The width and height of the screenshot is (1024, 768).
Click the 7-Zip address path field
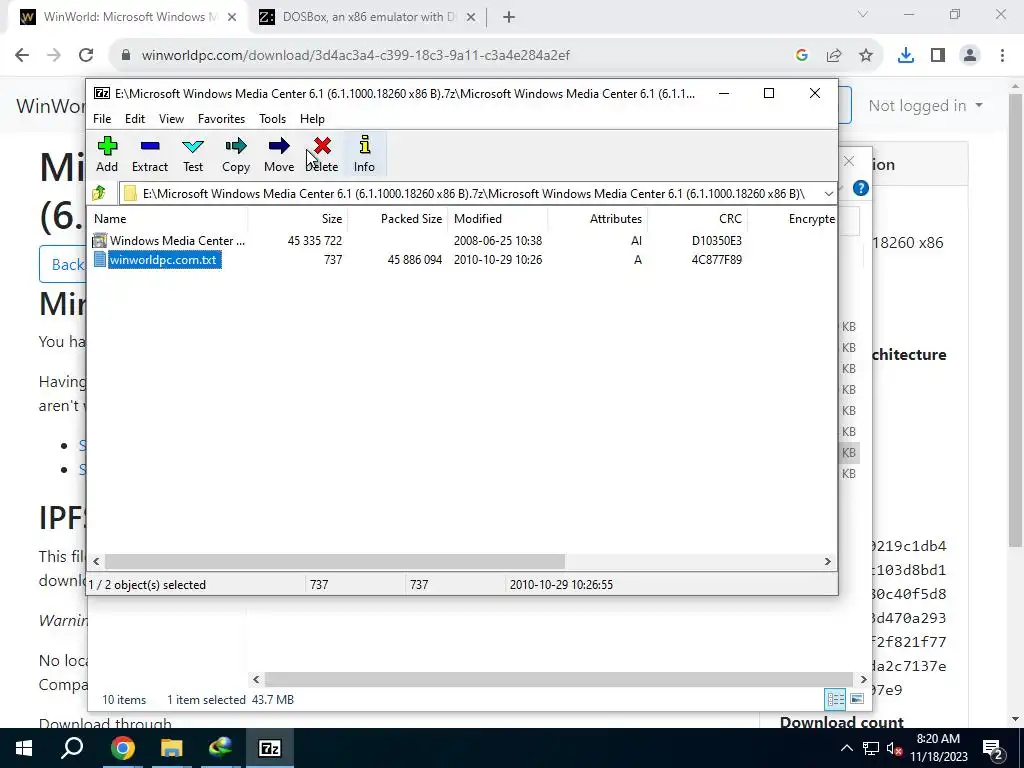[470, 193]
